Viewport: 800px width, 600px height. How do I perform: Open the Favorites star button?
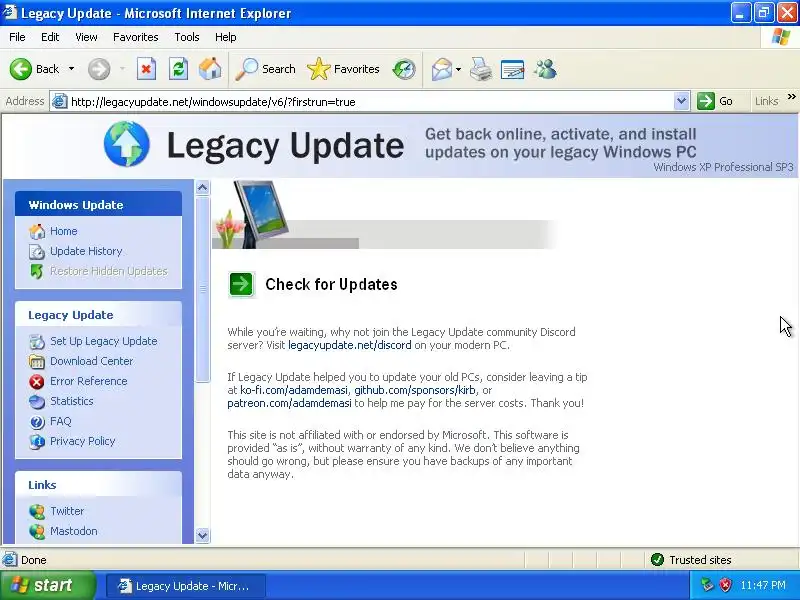(x=343, y=69)
